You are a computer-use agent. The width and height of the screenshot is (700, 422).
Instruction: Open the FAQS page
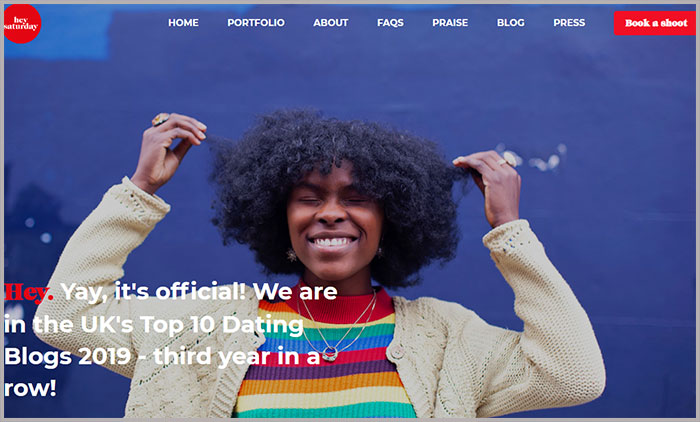tap(390, 23)
